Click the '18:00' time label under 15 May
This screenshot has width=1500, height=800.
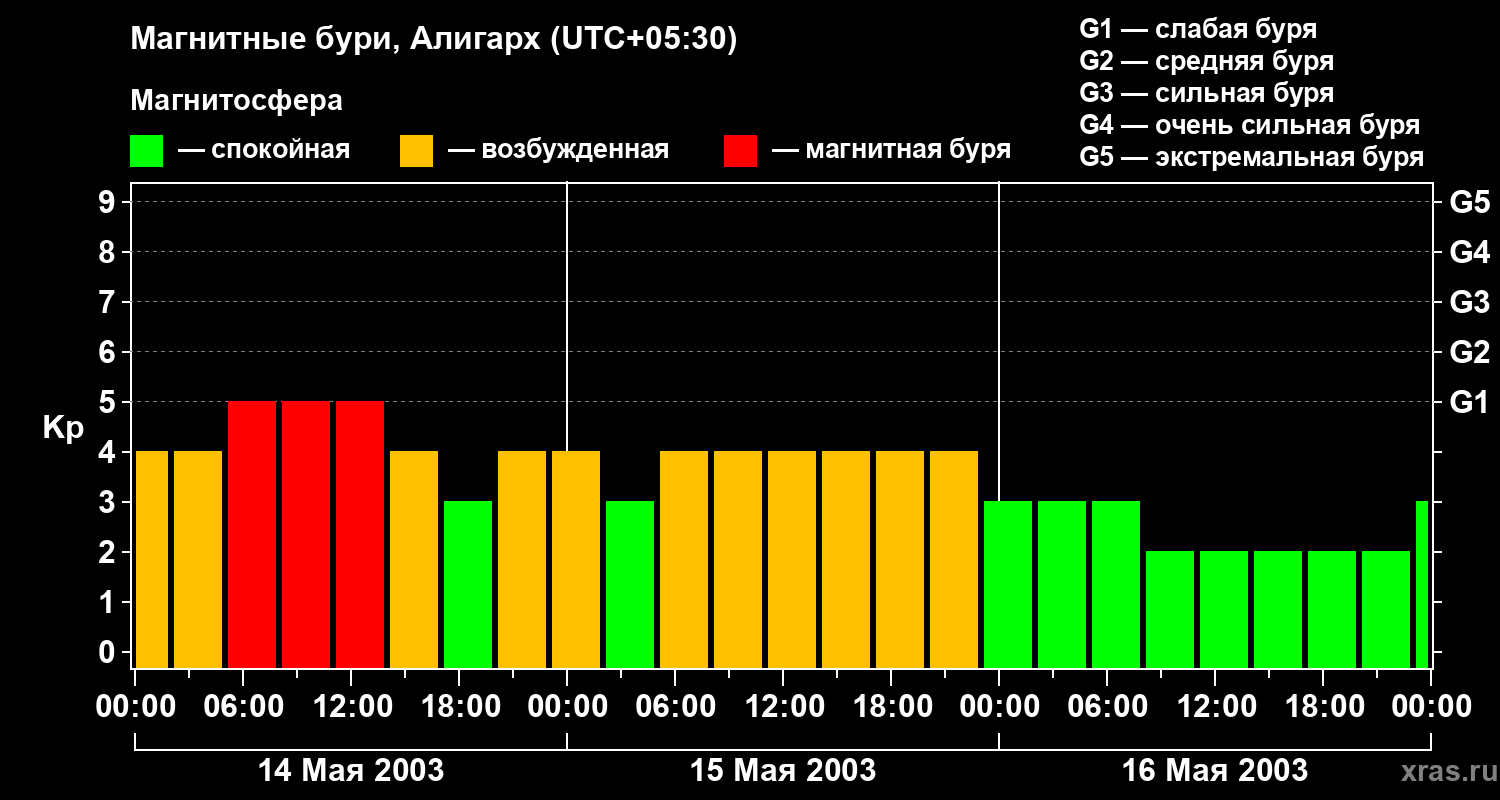[891, 707]
